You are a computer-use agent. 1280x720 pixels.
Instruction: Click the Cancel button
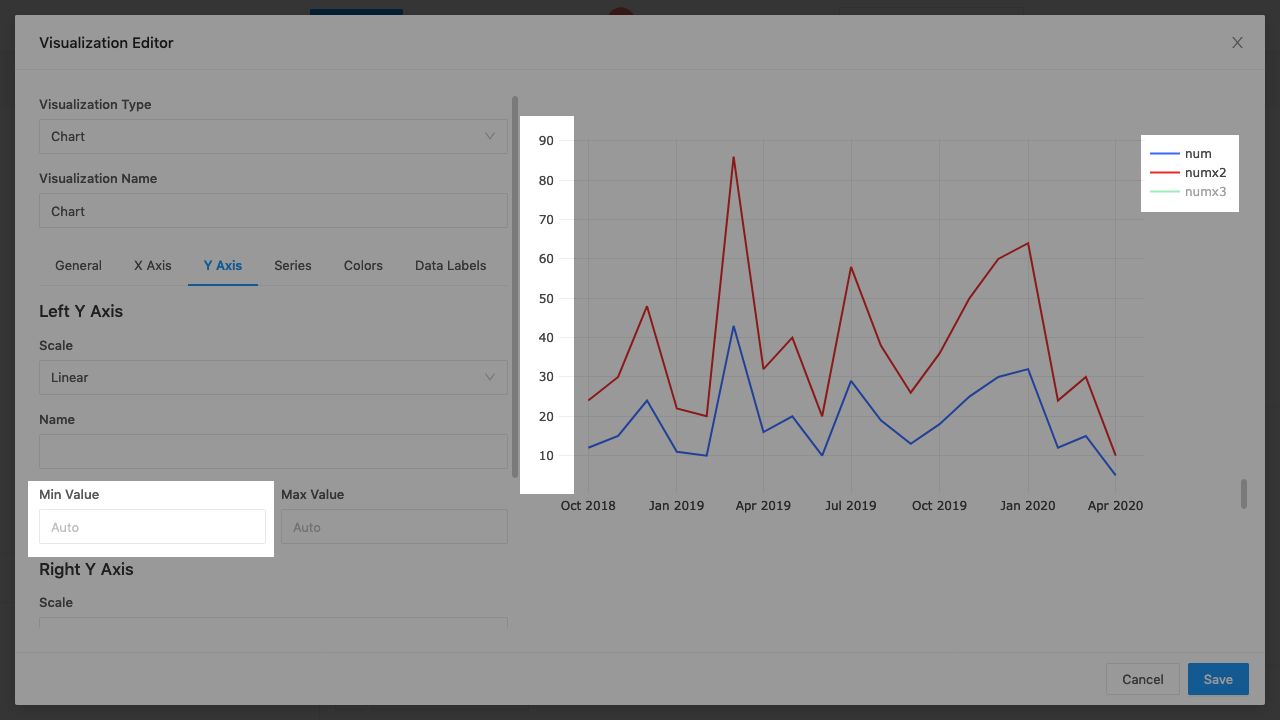(x=1143, y=679)
